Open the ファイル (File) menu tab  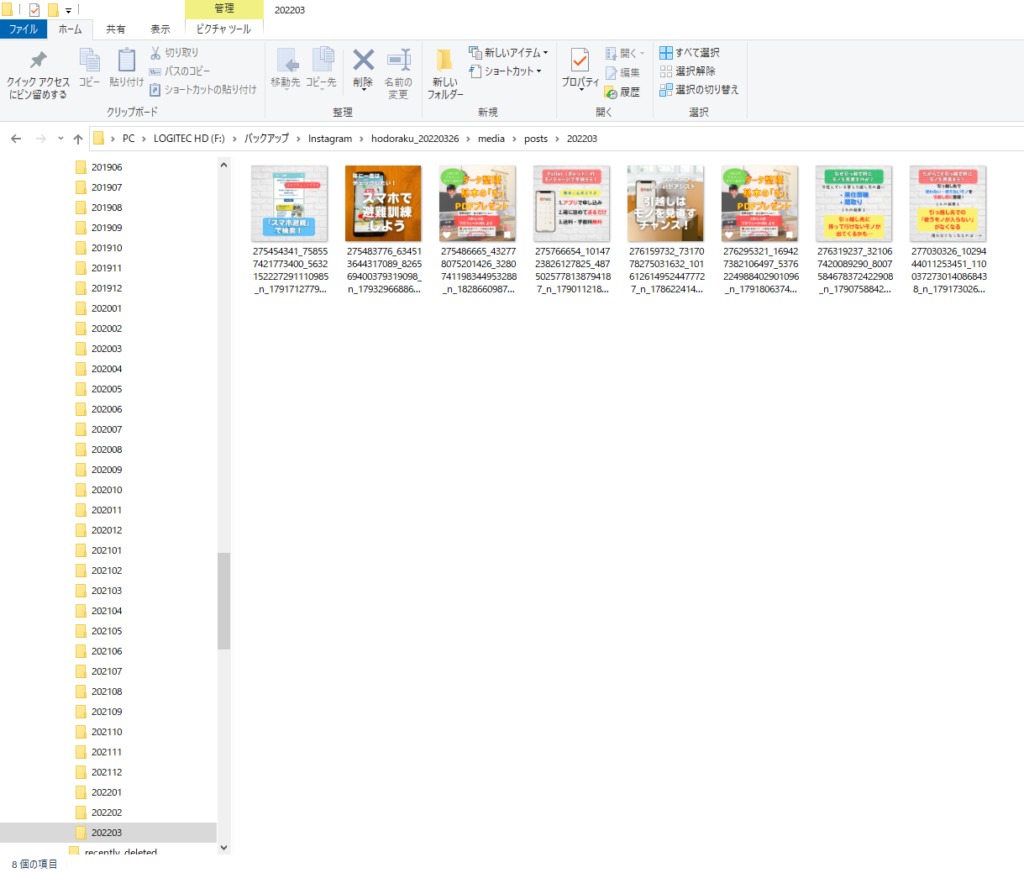[23, 30]
